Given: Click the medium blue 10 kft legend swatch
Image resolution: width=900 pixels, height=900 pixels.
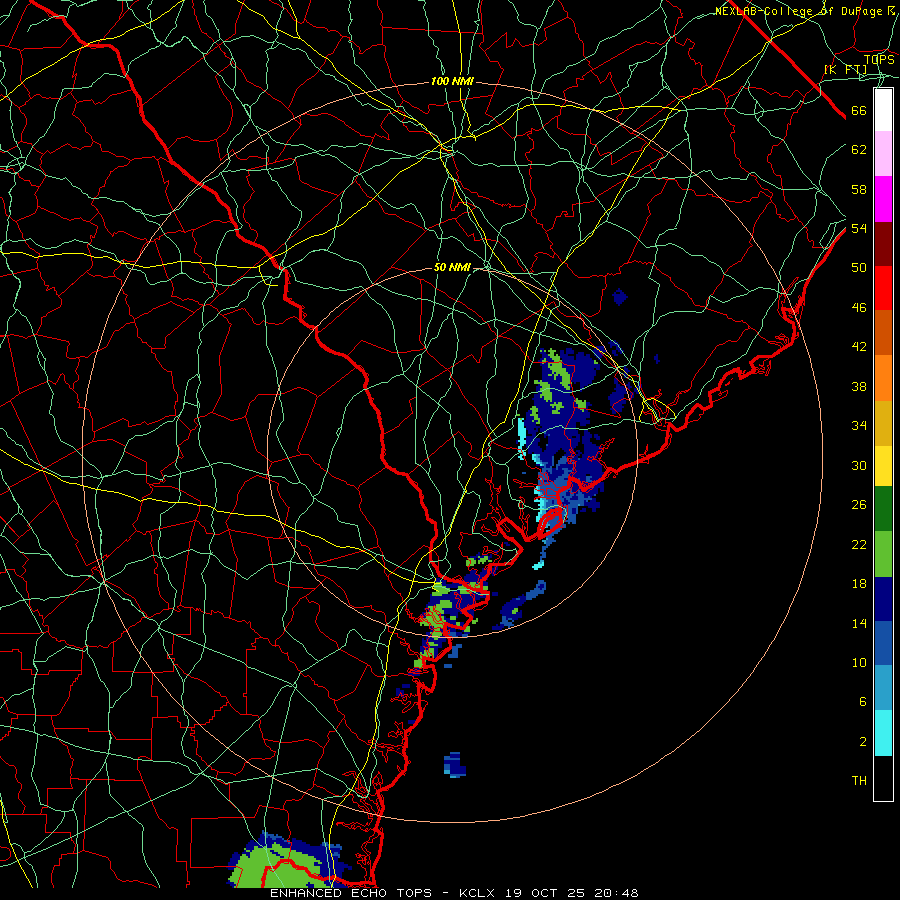Looking at the screenshot, I should point(883,643).
